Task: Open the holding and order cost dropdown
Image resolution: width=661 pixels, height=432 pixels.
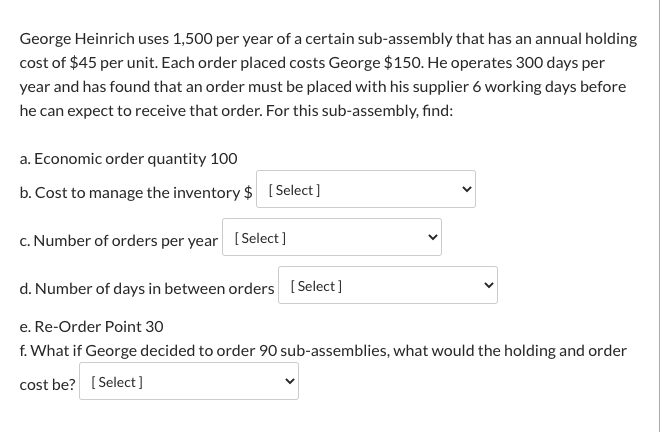Action: 189,381
